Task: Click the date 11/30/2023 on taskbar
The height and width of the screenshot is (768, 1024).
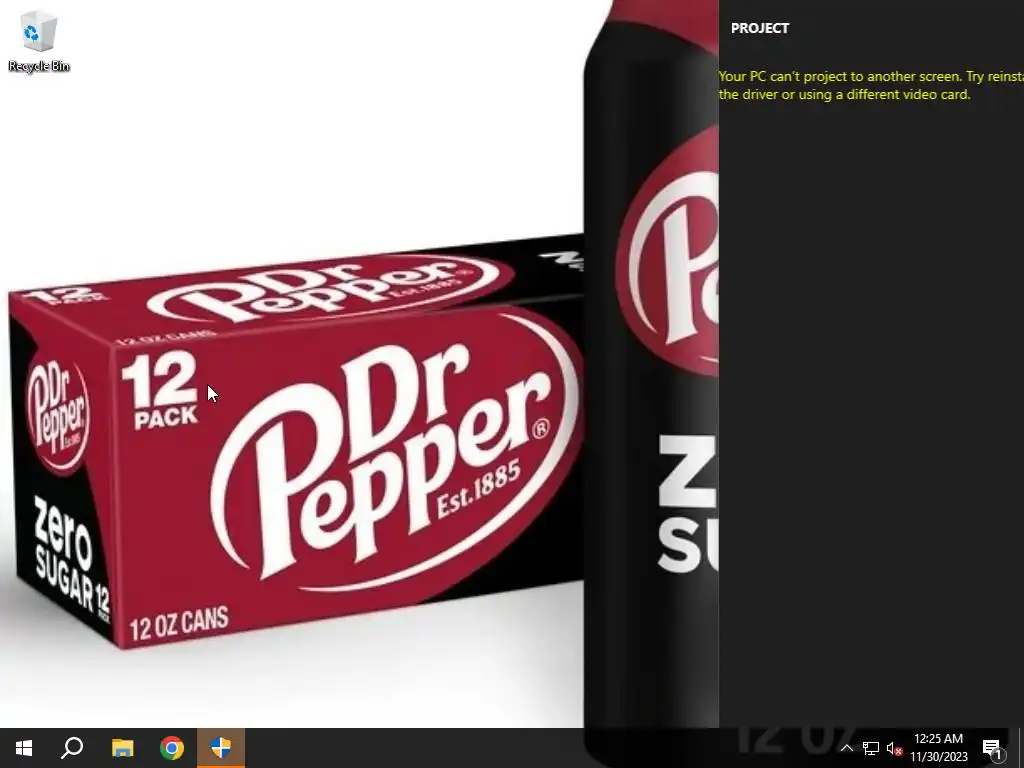Action: (x=938, y=757)
